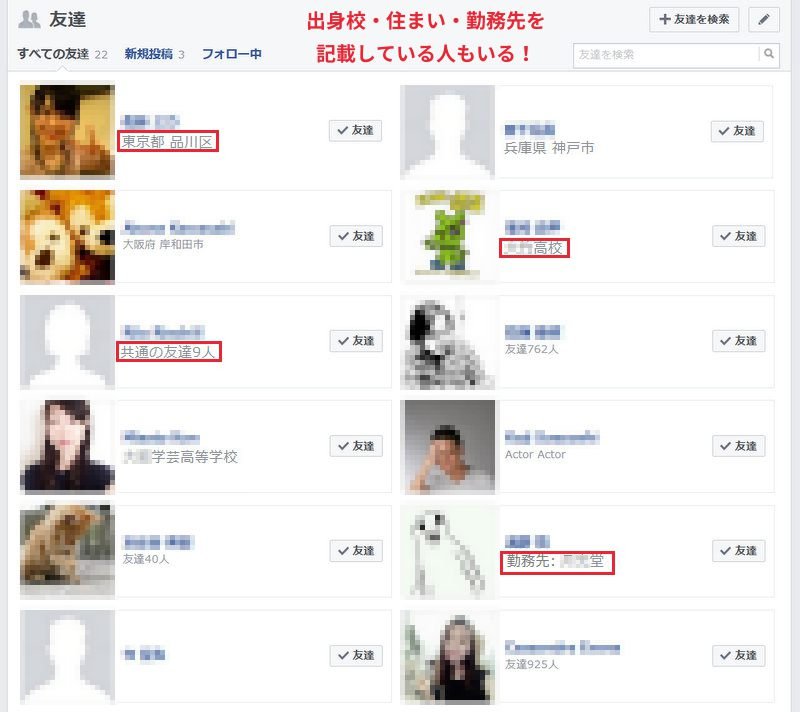
Task: Open the green character profile thumbnail
Action: tap(447, 237)
